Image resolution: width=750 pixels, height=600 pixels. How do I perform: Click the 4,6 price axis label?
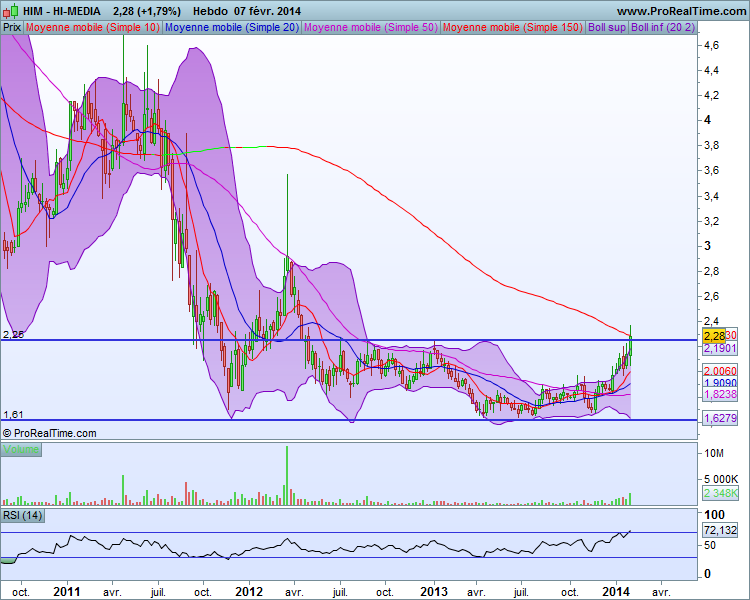click(711, 45)
